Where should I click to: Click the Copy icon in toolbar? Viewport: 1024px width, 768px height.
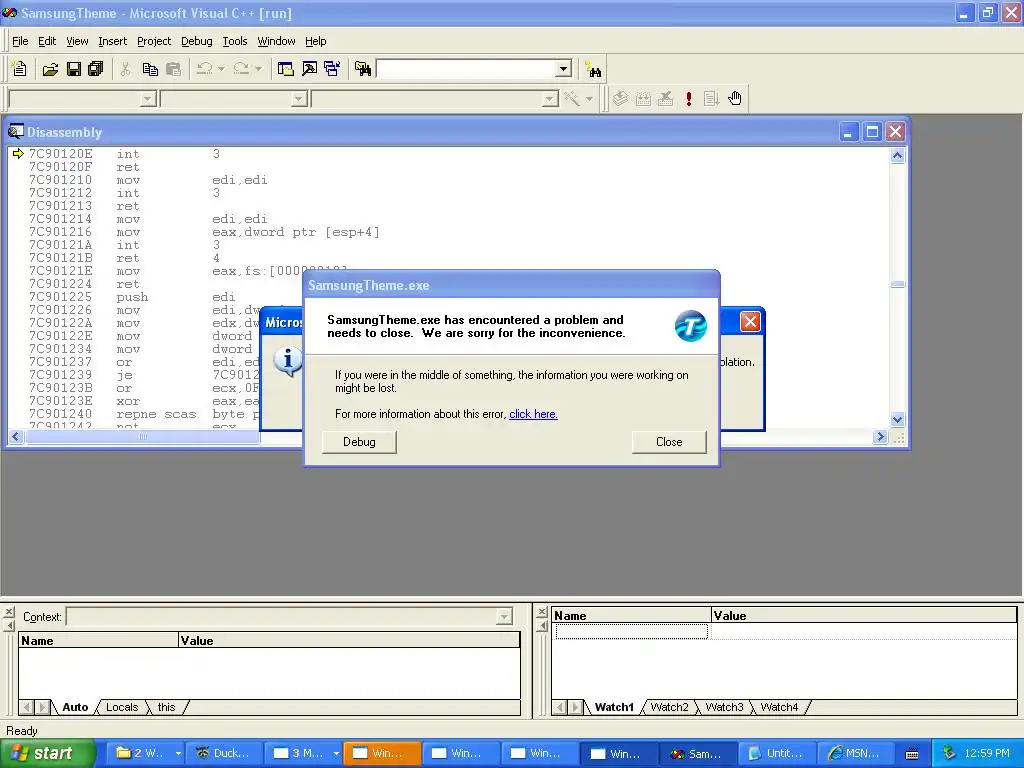150,69
